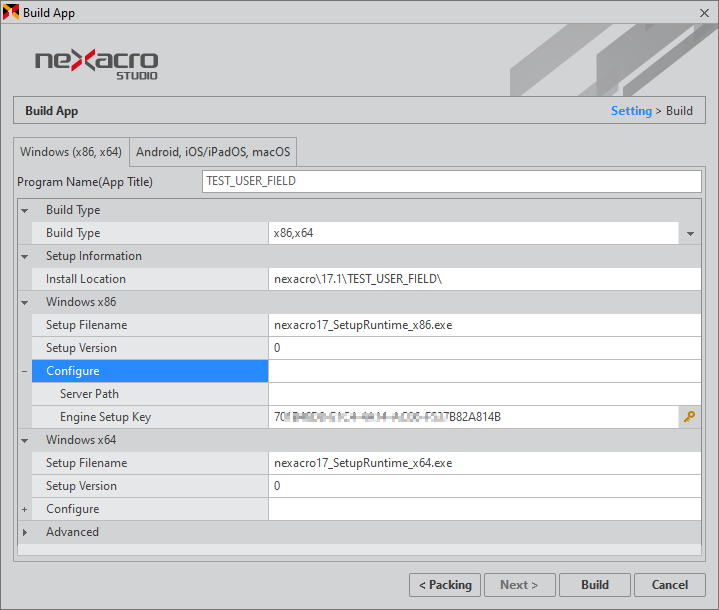Collapse the Windows x86 section
719x610 pixels.
(x=24, y=302)
